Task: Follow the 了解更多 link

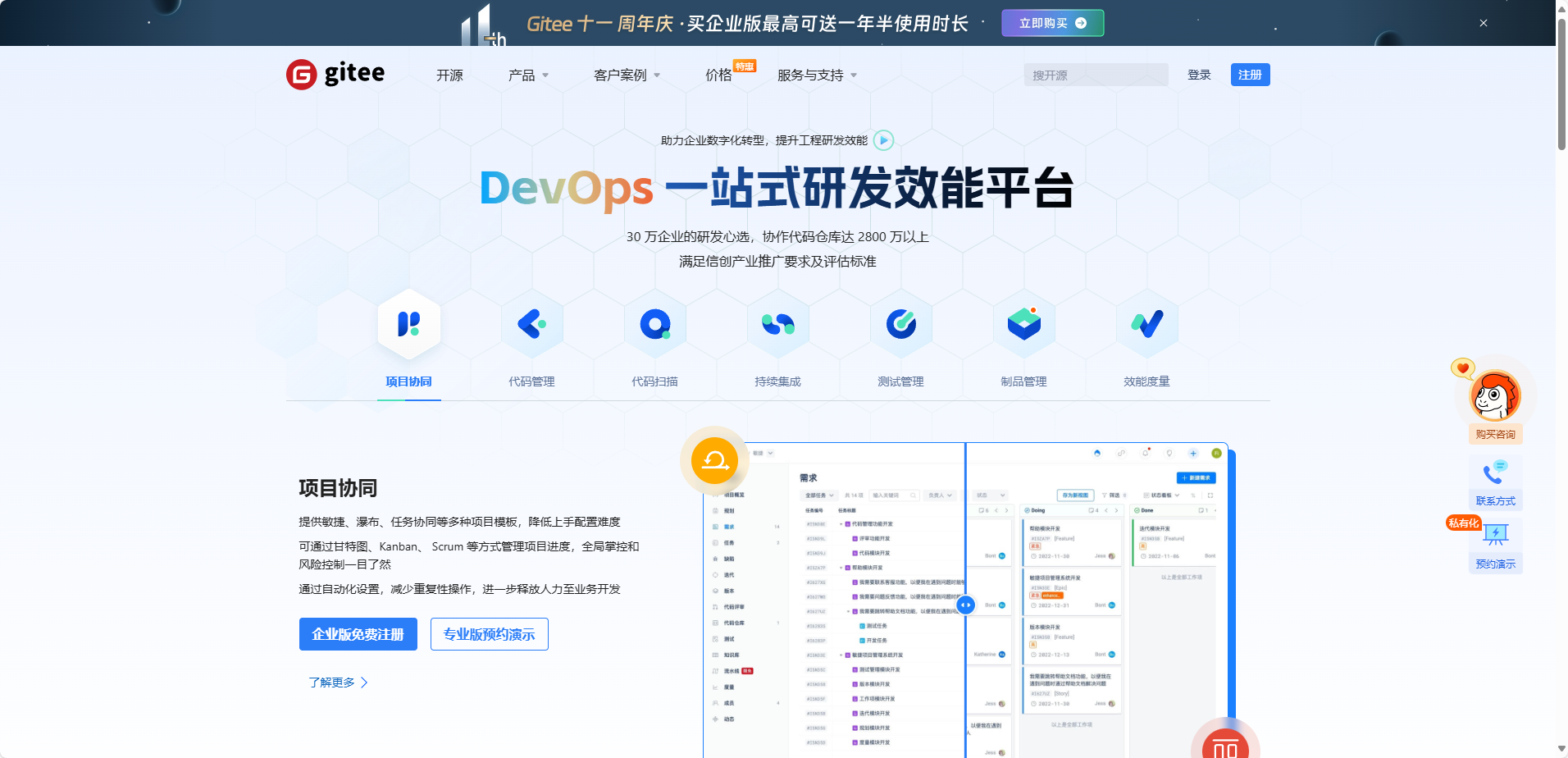Action: click(x=339, y=683)
